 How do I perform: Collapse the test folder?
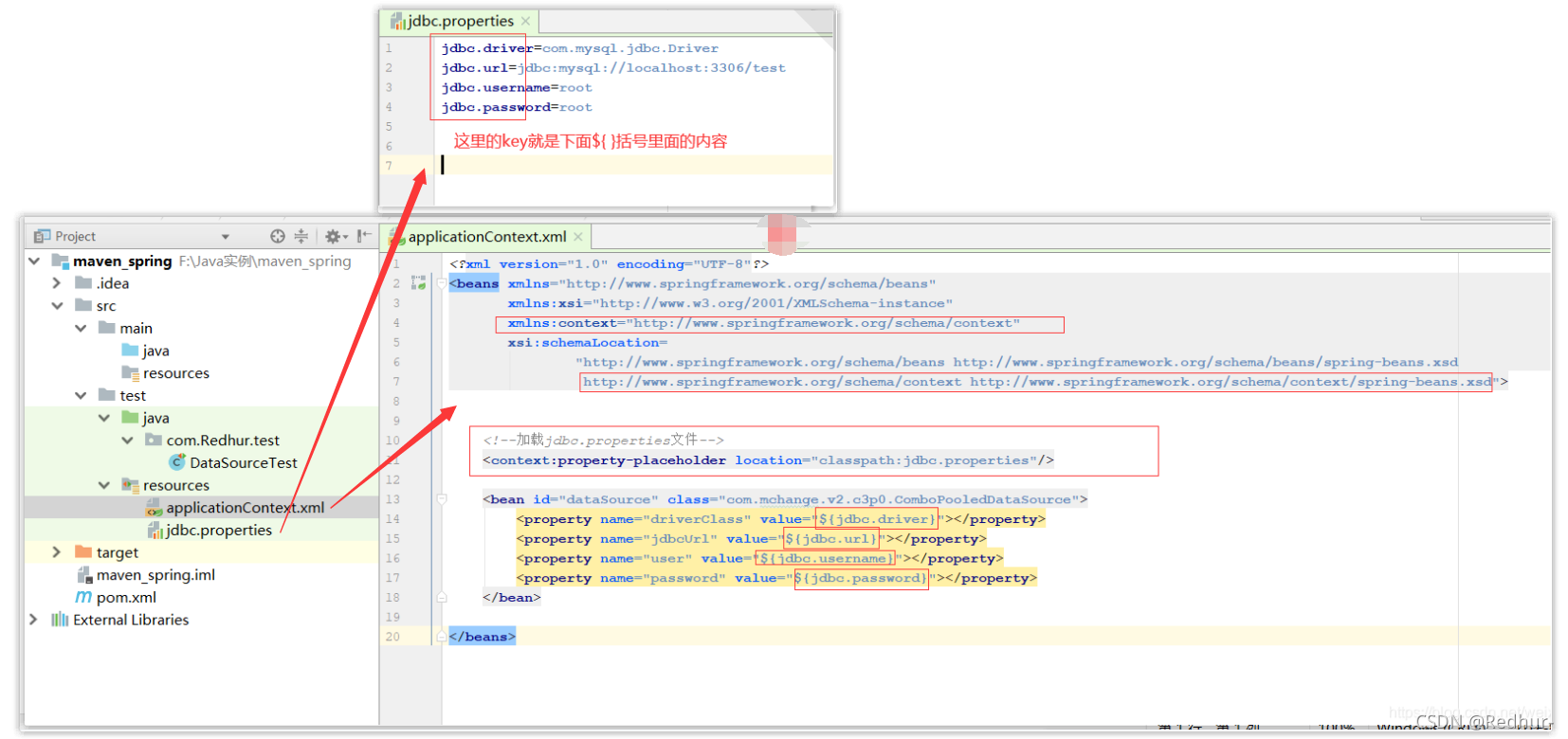[x=81, y=395]
